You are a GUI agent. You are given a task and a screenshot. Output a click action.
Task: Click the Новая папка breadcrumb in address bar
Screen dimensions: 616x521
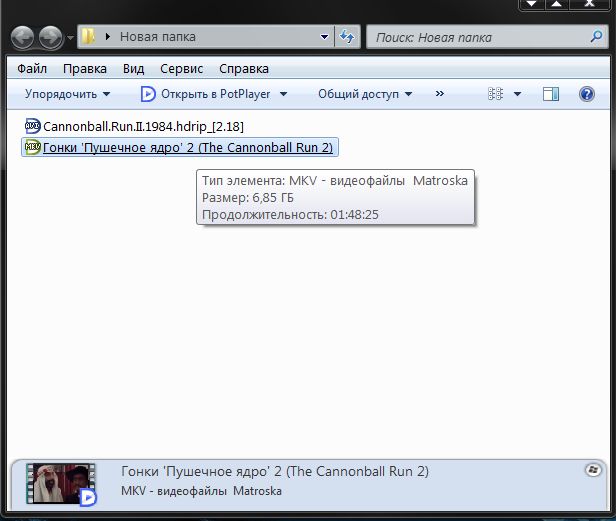(158, 37)
